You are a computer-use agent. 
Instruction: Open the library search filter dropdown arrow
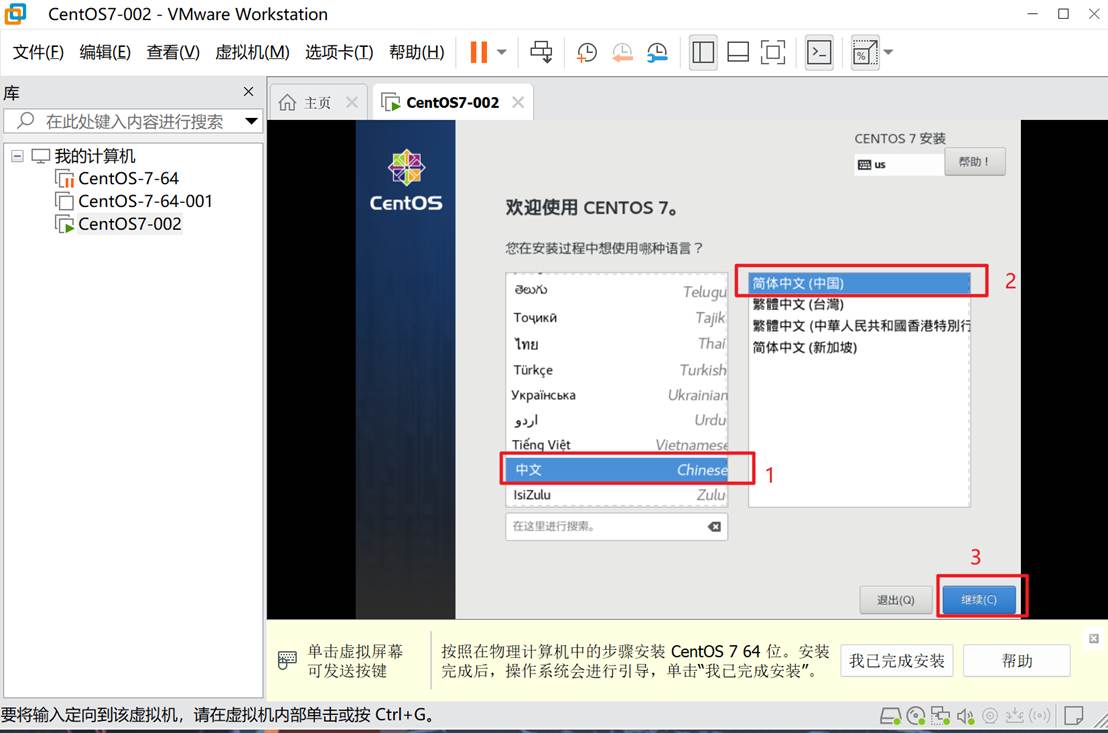click(x=251, y=122)
